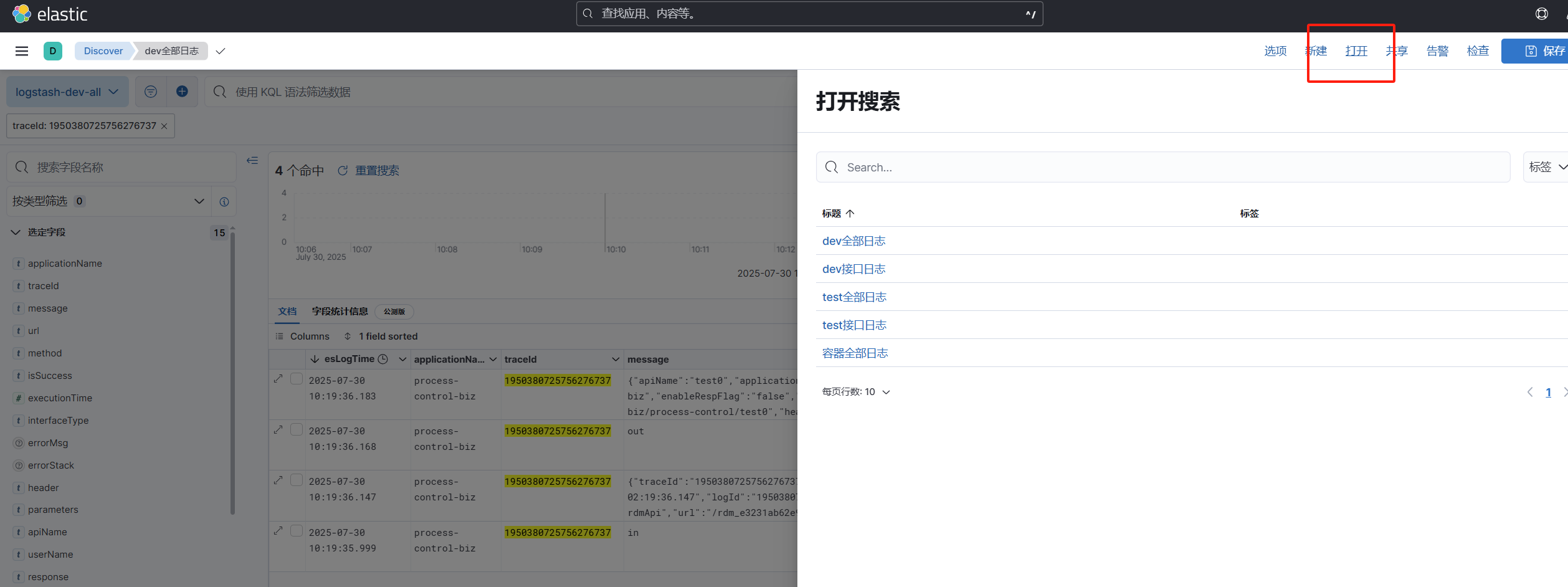Click the filter-by-type info icon

pyautogui.click(x=224, y=201)
